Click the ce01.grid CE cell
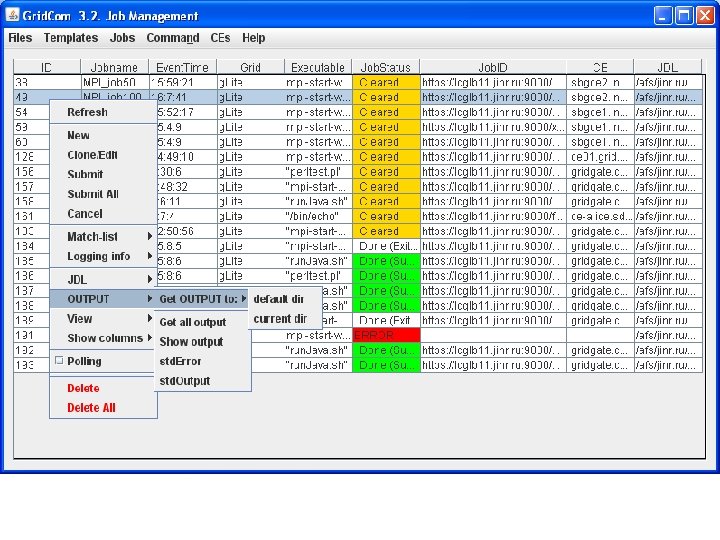720x540 pixels. pyautogui.click(x=600, y=157)
